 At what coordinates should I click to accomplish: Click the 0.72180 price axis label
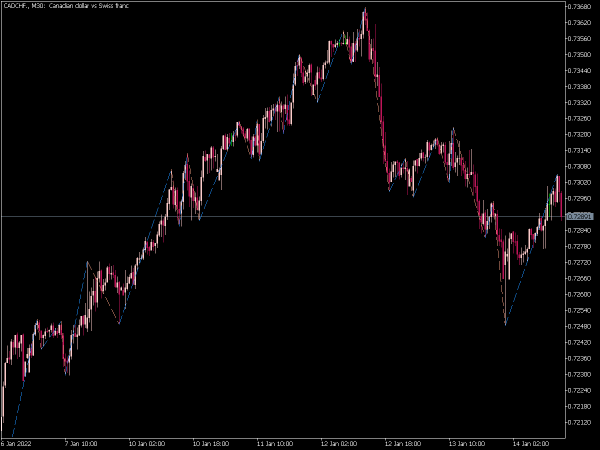(x=580, y=406)
